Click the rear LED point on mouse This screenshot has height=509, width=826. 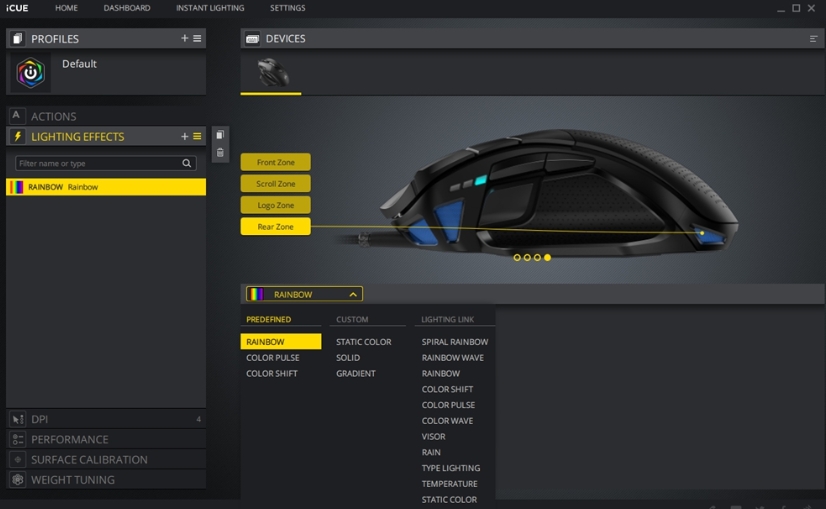[x=702, y=233]
